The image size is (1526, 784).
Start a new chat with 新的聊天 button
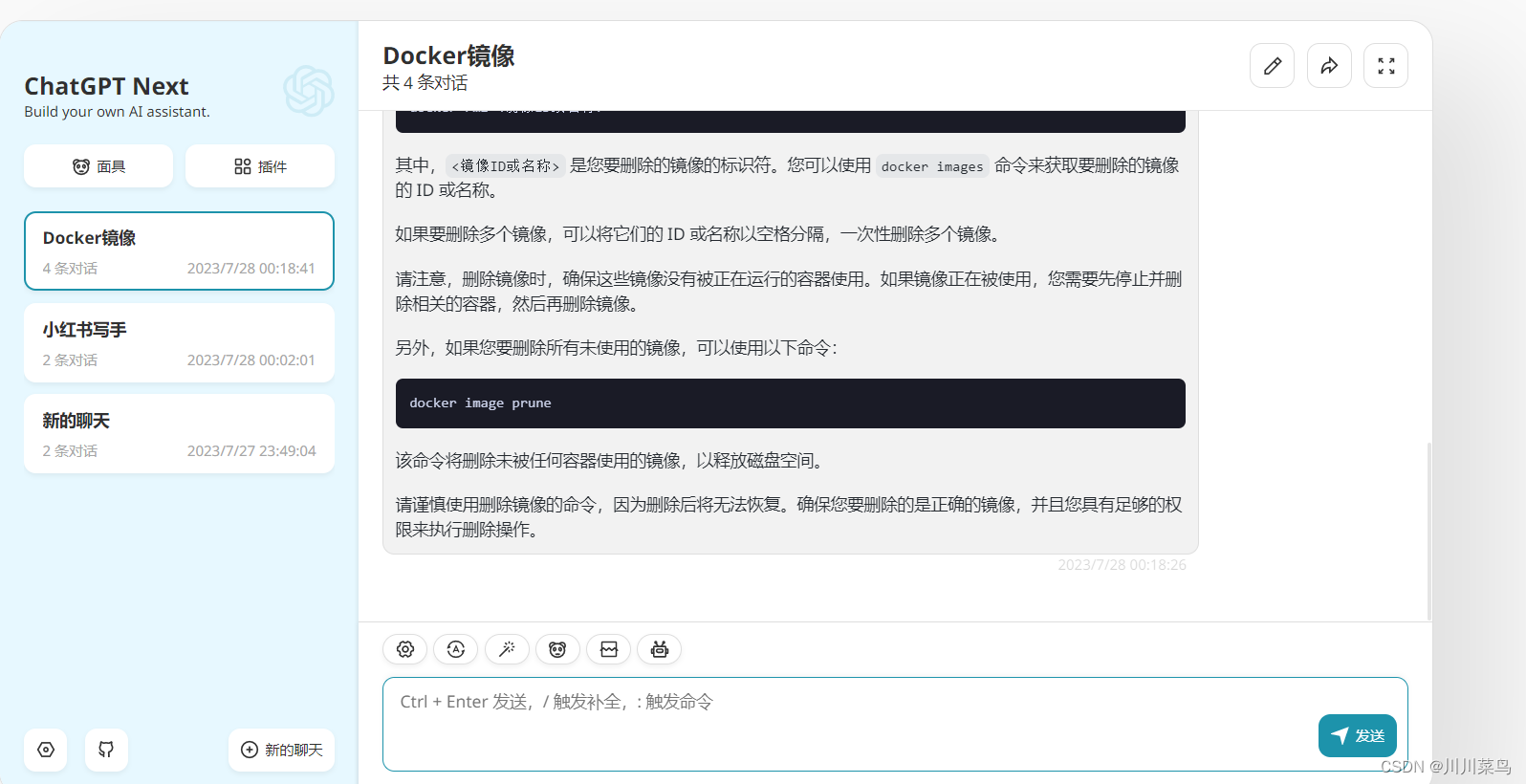click(282, 750)
